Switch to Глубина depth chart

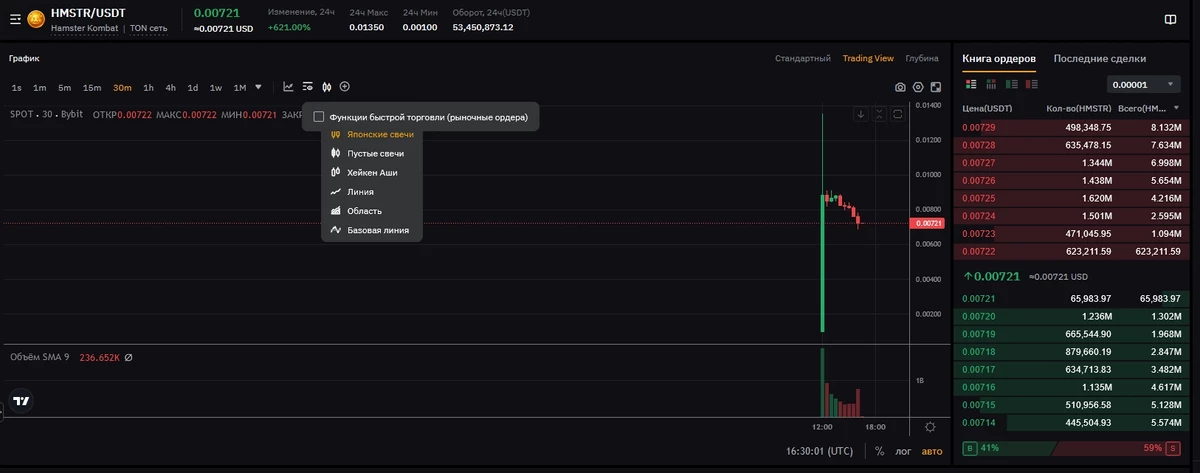(922, 59)
